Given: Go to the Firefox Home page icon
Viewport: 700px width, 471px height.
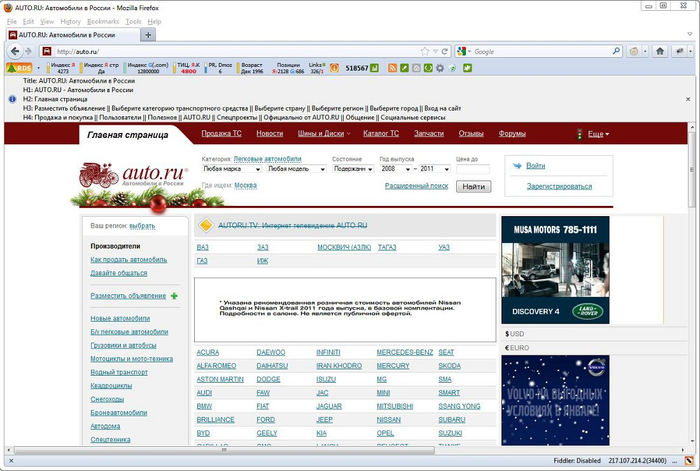Looking at the screenshot, I should point(660,51).
